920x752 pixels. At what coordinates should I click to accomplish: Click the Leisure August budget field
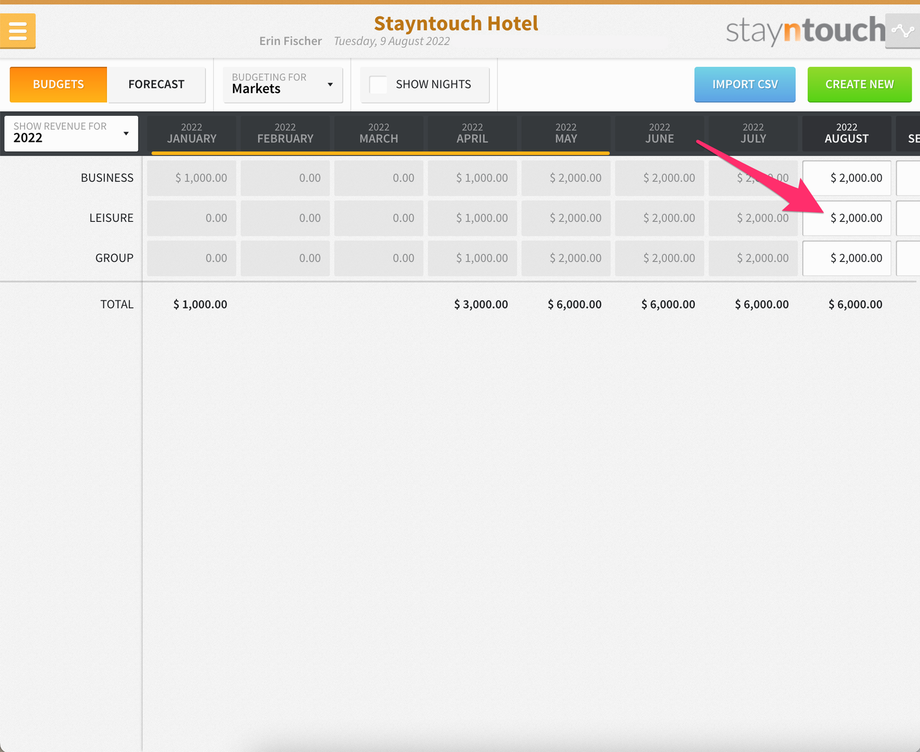click(x=847, y=218)
